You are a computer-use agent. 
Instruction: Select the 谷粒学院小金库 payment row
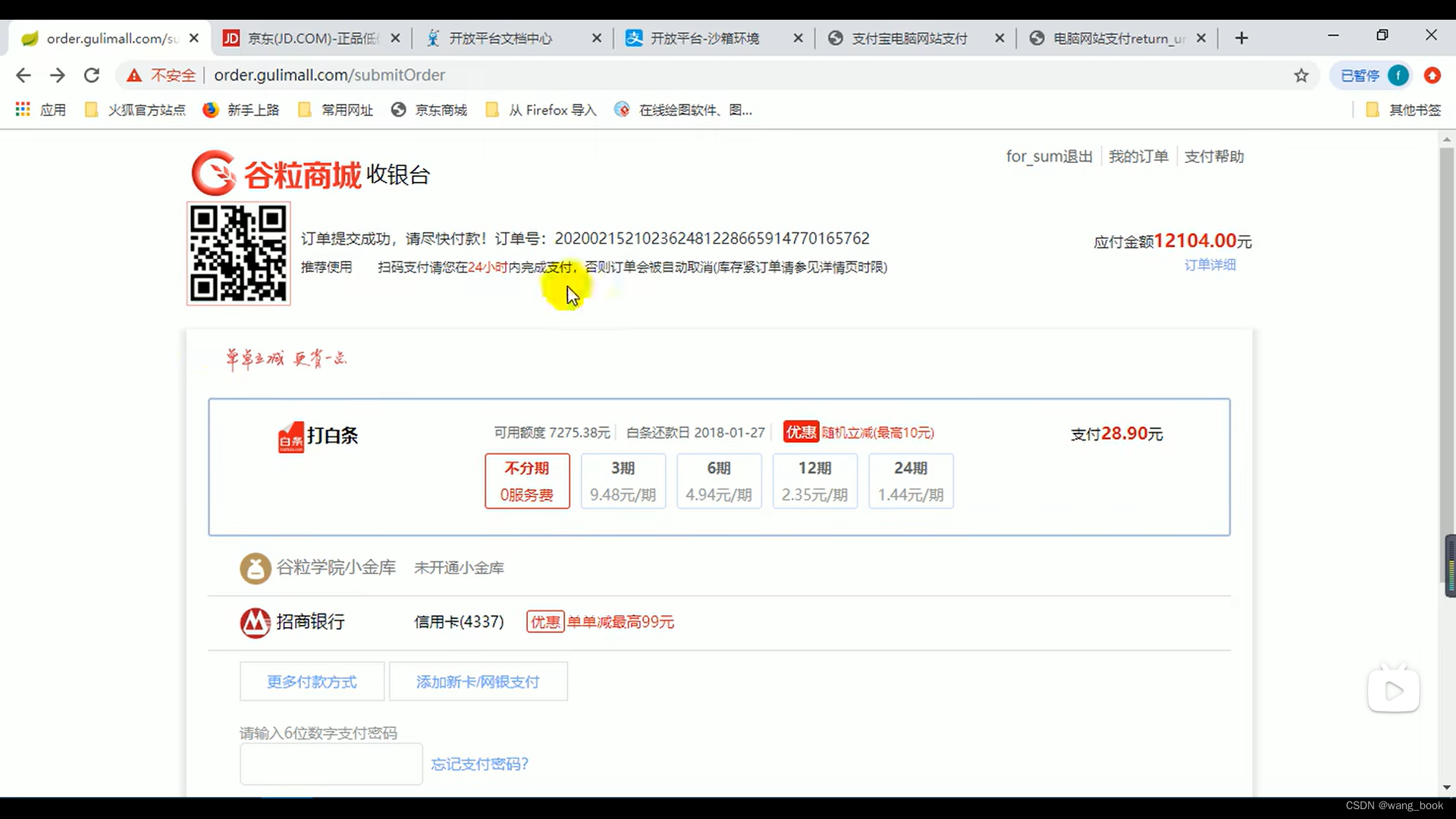click(719, 568)
